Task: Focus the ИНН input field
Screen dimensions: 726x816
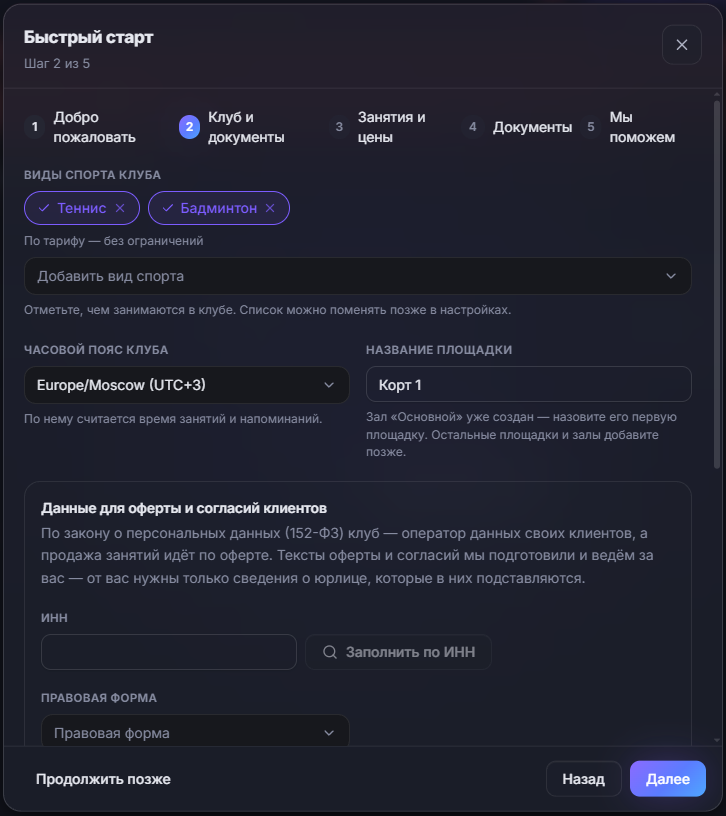Action: click(169, 652)
